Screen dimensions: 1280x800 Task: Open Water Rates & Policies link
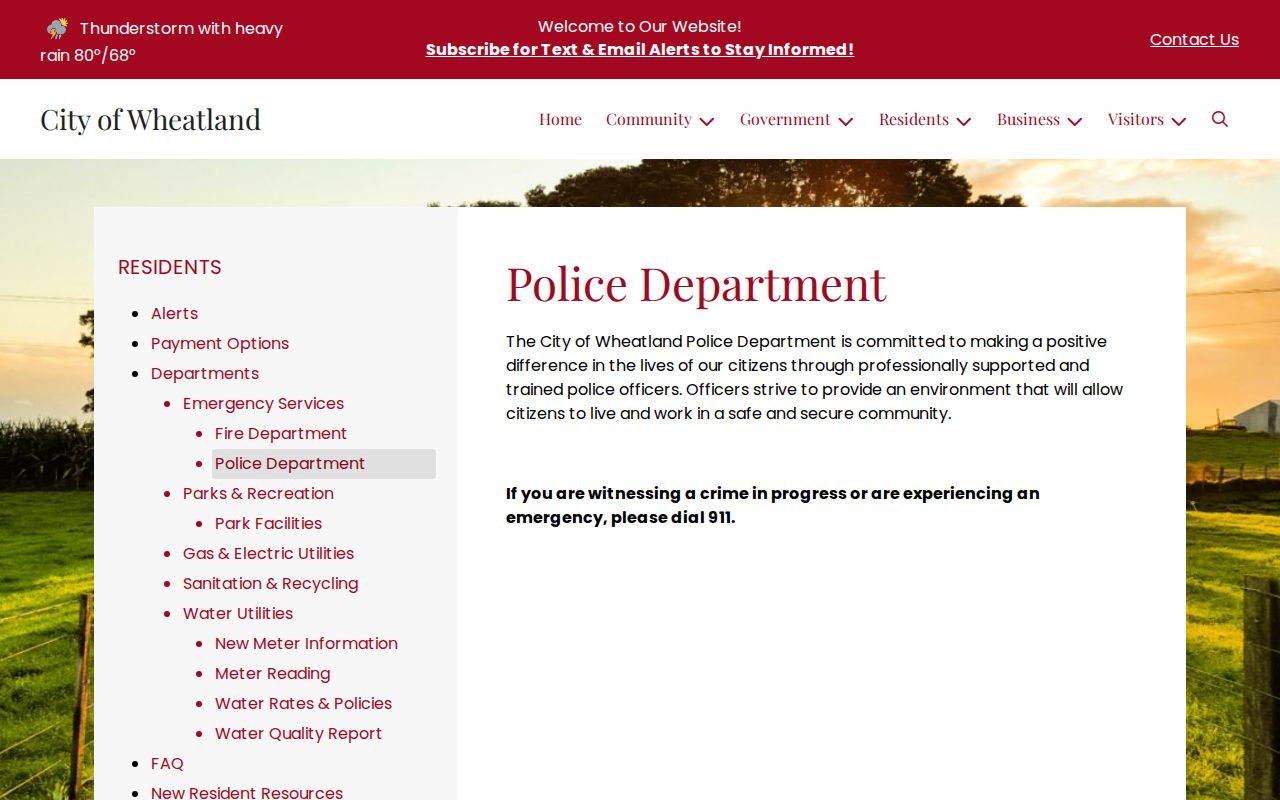click(303, 703)
